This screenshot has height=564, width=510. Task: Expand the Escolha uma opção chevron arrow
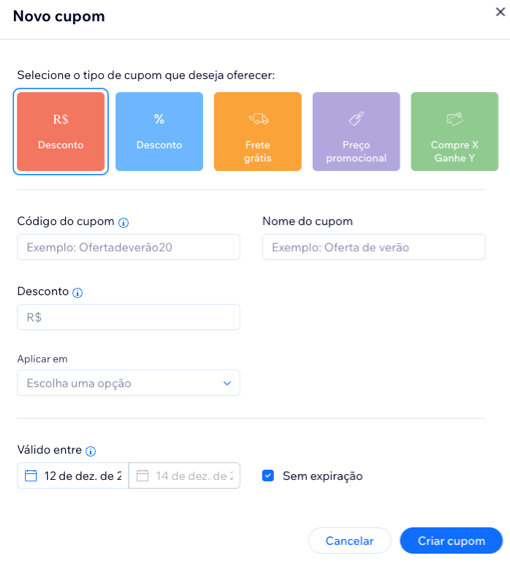pos(227,383)
